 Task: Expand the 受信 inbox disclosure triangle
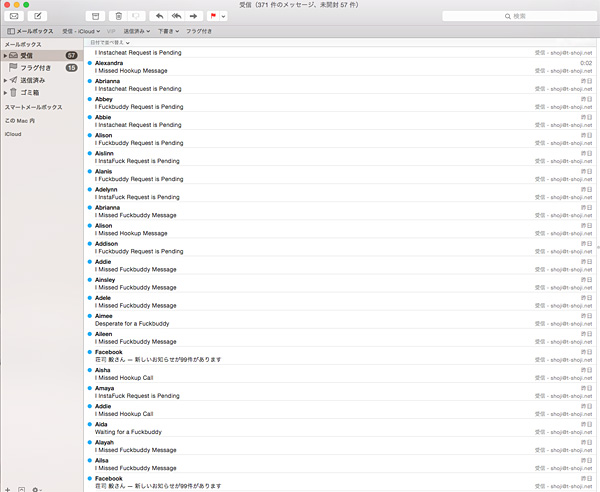(5, 56)
